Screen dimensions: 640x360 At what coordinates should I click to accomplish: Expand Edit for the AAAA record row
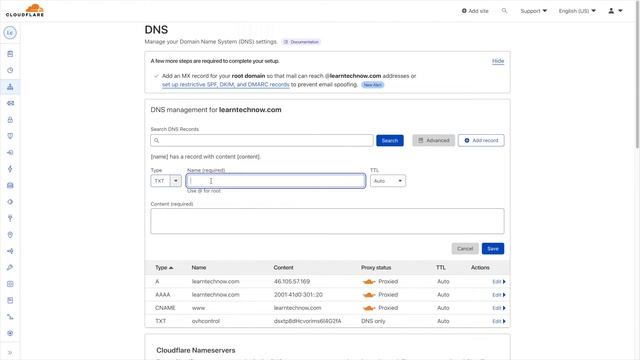click(x=499, y=295)
